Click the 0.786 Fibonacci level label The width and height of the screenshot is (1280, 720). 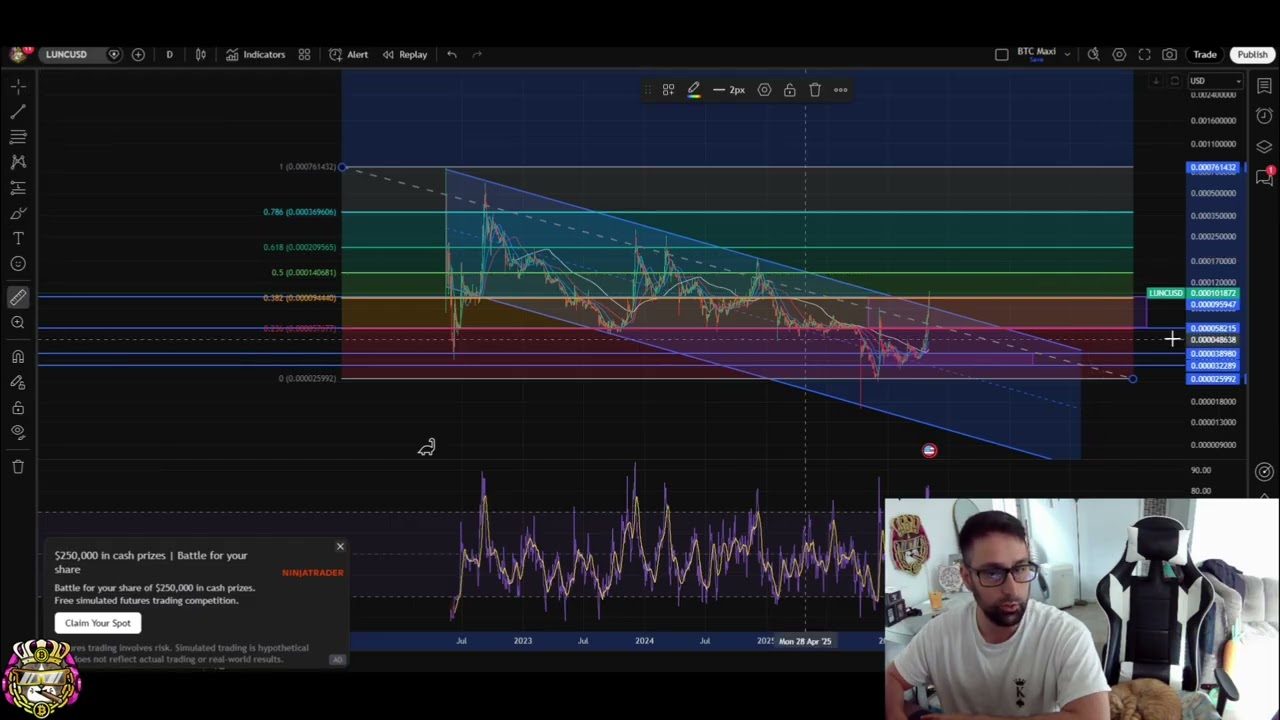click(x=300, y=212)
